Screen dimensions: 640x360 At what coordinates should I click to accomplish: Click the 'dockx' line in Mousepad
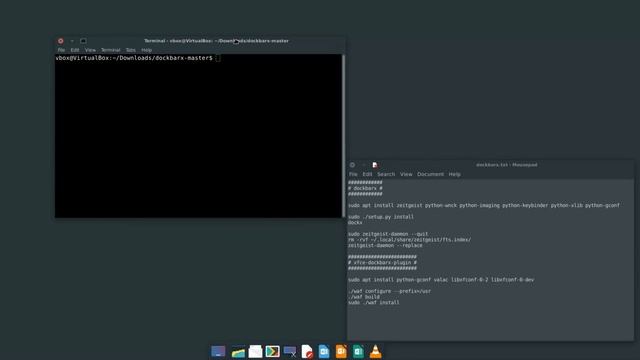tap(355, 222)
